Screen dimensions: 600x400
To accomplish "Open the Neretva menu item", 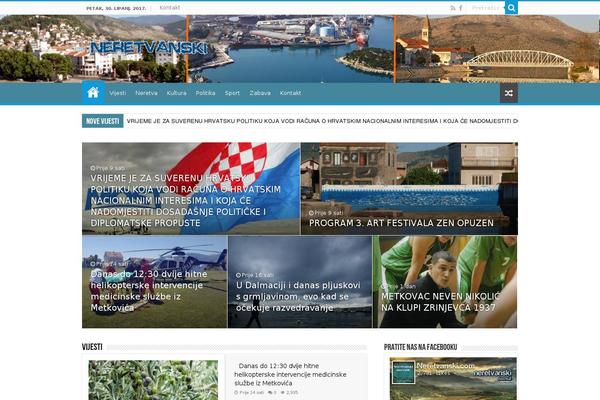I will tap(146, 93).
